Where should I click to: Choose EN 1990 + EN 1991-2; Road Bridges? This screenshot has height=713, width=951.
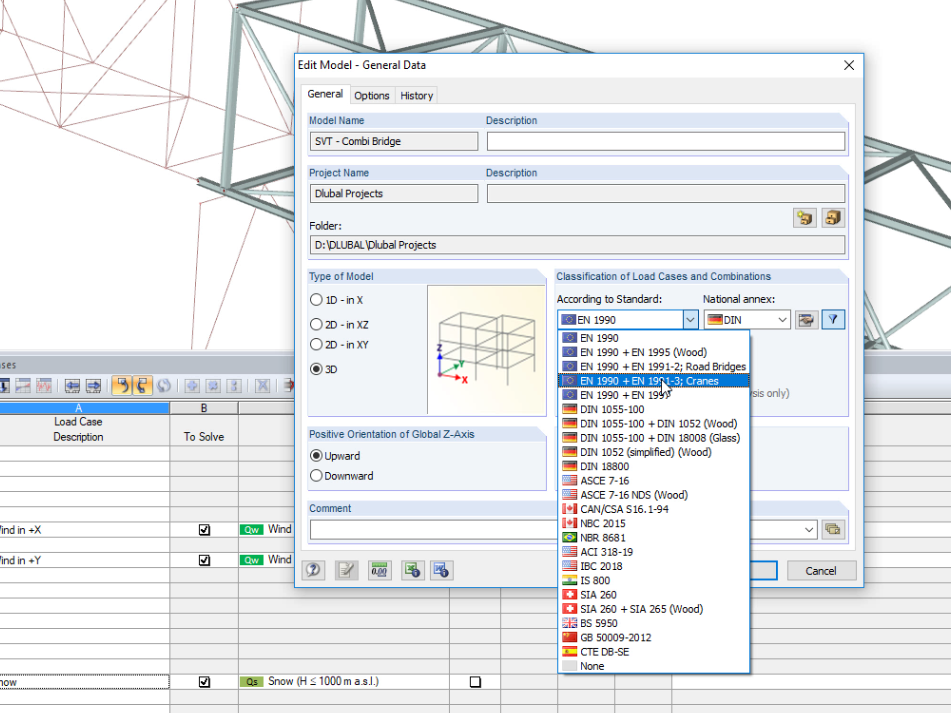point(653,367)
